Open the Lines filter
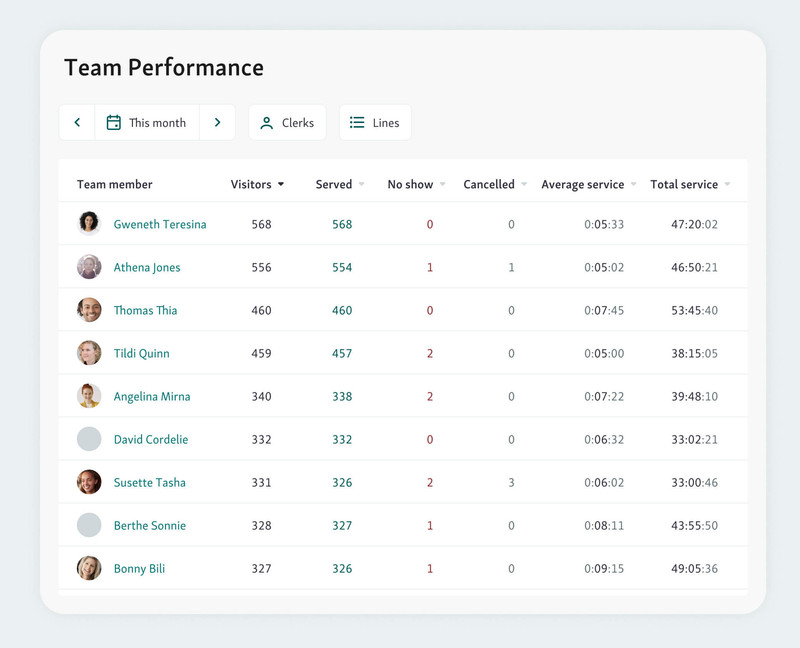Image resolution: width=800 pixels, height=648 pixels. [375, 123]
